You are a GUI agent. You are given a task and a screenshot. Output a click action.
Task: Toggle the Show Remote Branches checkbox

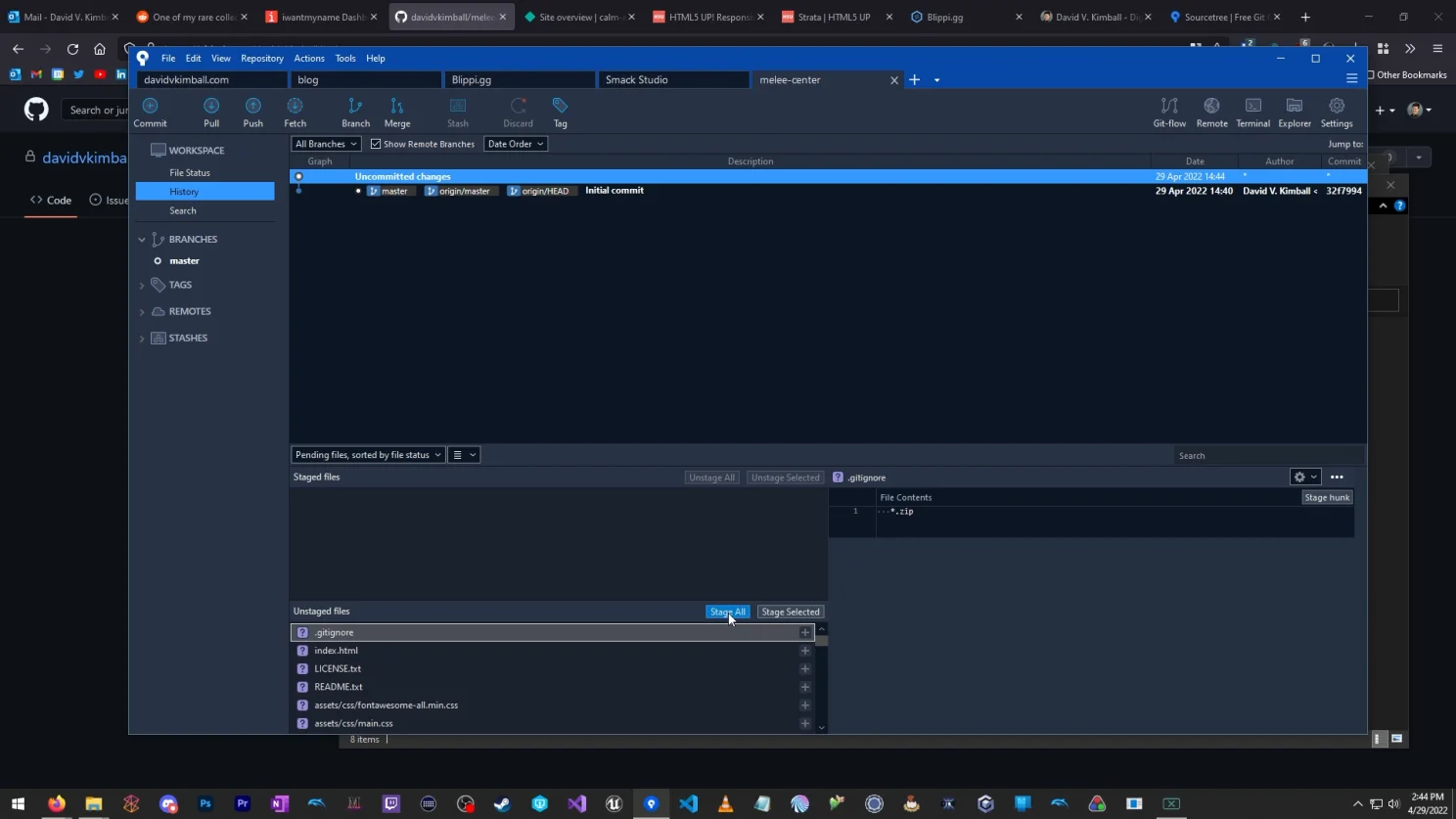376,144
